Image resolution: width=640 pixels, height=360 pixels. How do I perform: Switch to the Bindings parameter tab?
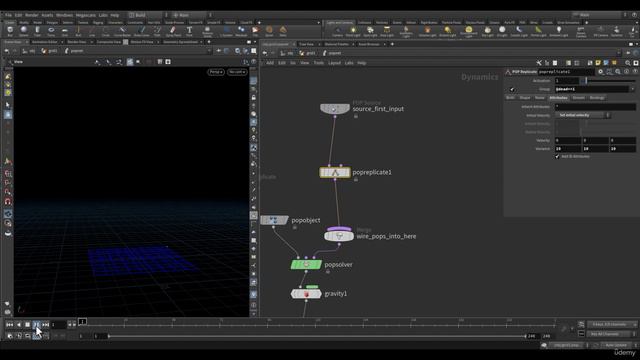click(597, 98)
